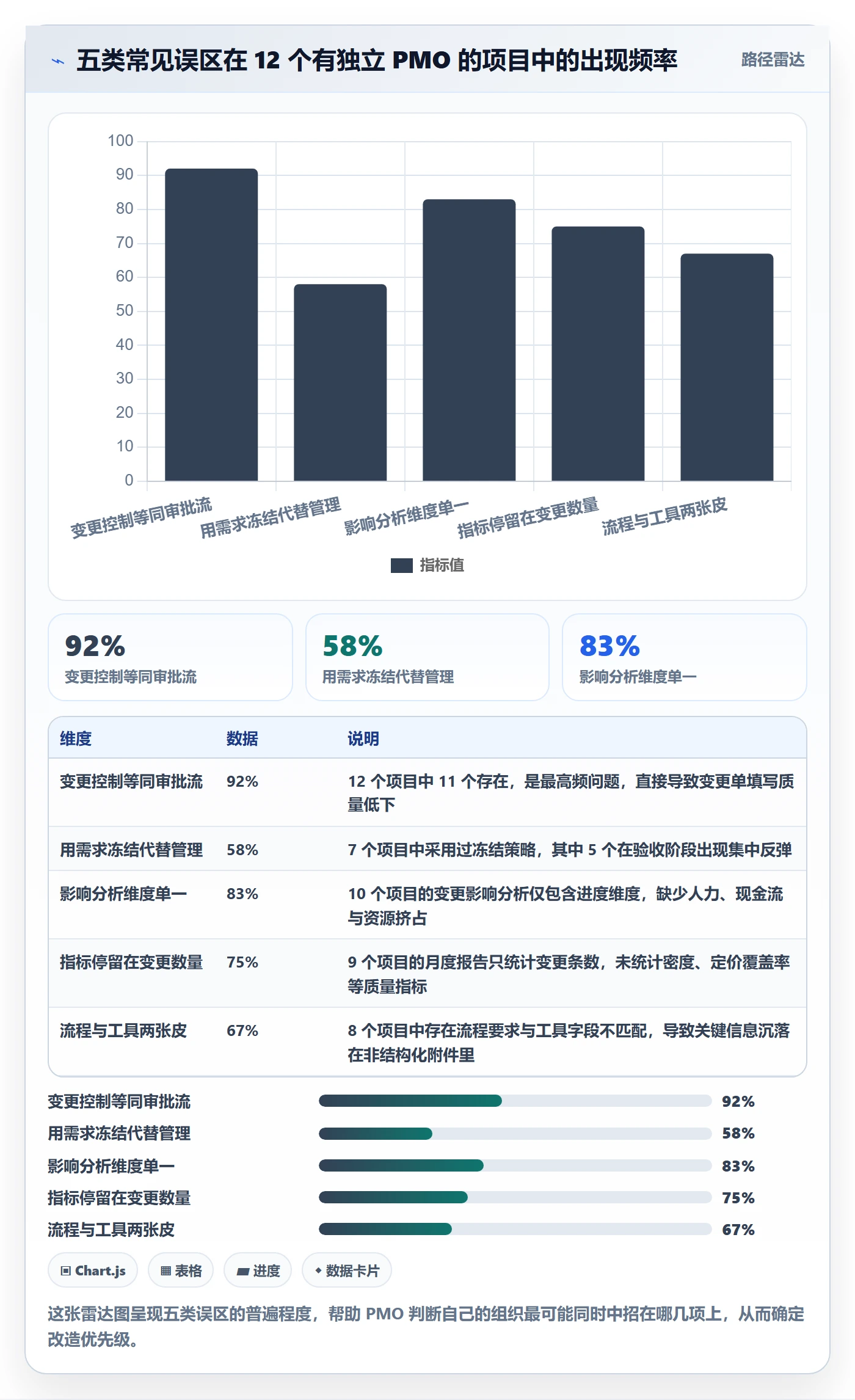Click the 影响分析维度单一 chart bar
This screenshot has height=1400, width=855.
coord(469,340)
